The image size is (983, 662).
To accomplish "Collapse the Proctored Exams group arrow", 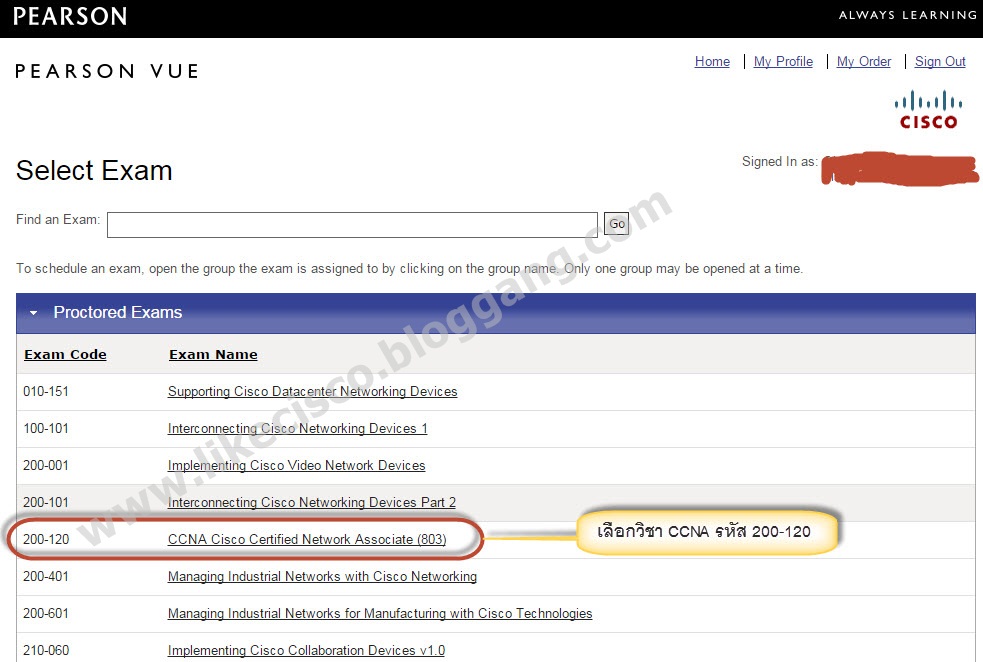I will click(34, 312).
